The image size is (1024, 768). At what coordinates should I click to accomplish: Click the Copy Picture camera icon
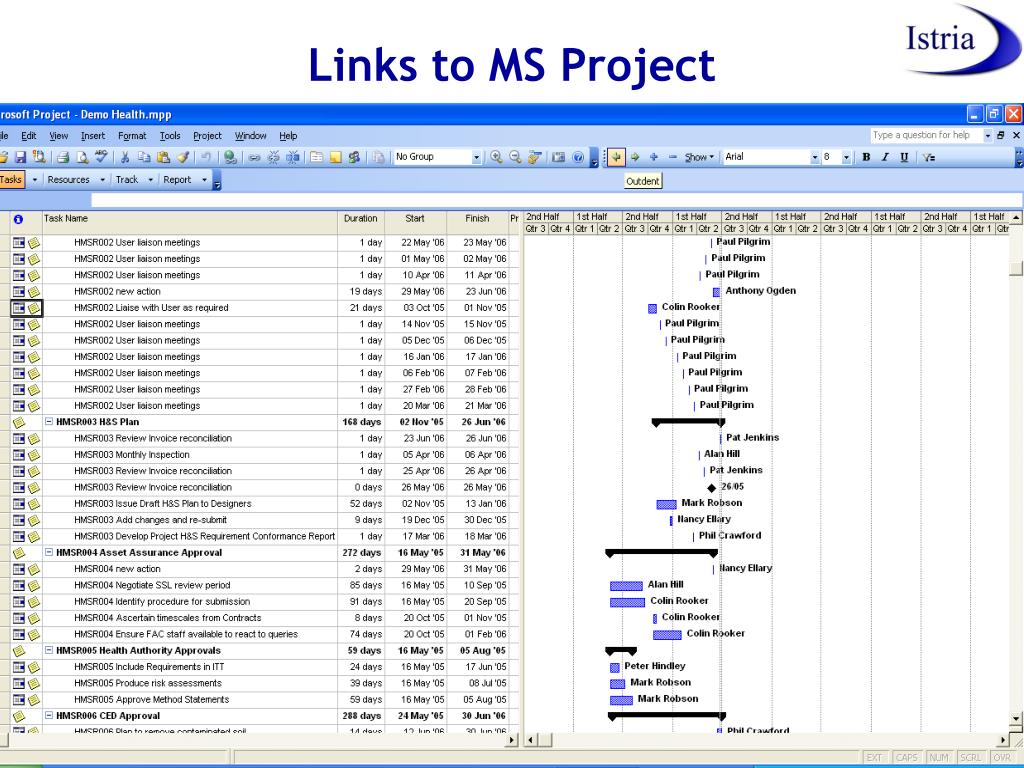pyautogui.click(x=558, y=157)
